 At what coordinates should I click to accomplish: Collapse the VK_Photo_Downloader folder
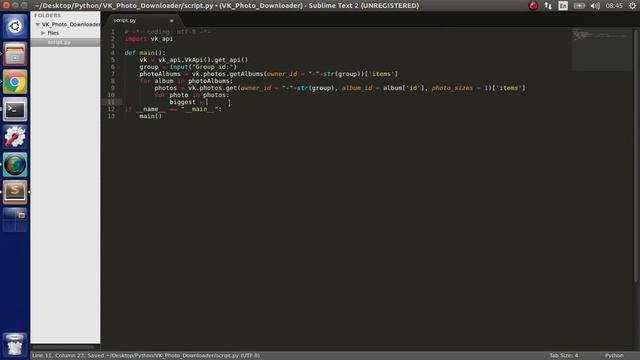click(38, 24)
